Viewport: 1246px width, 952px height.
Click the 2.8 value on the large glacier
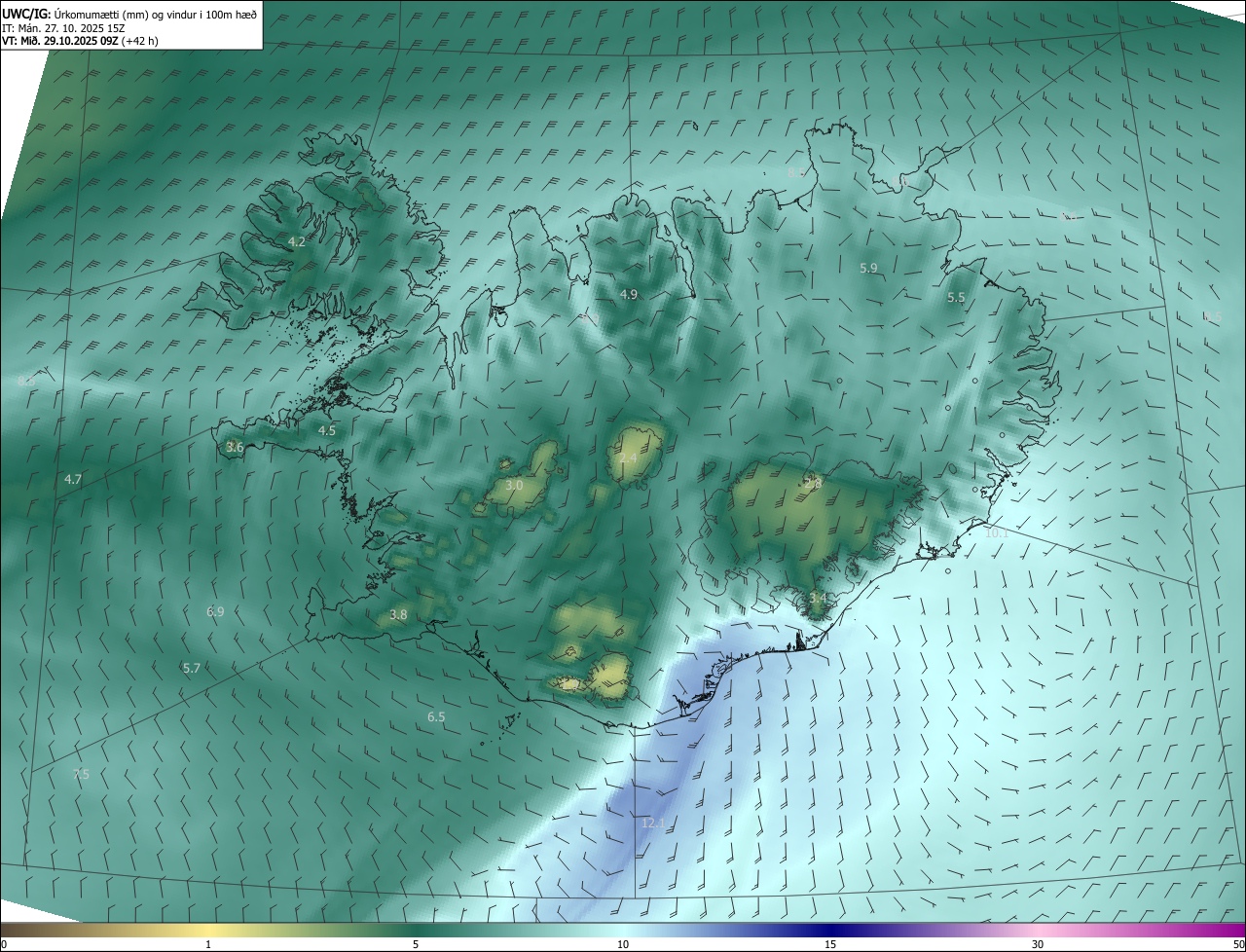(x=813, y=483)
